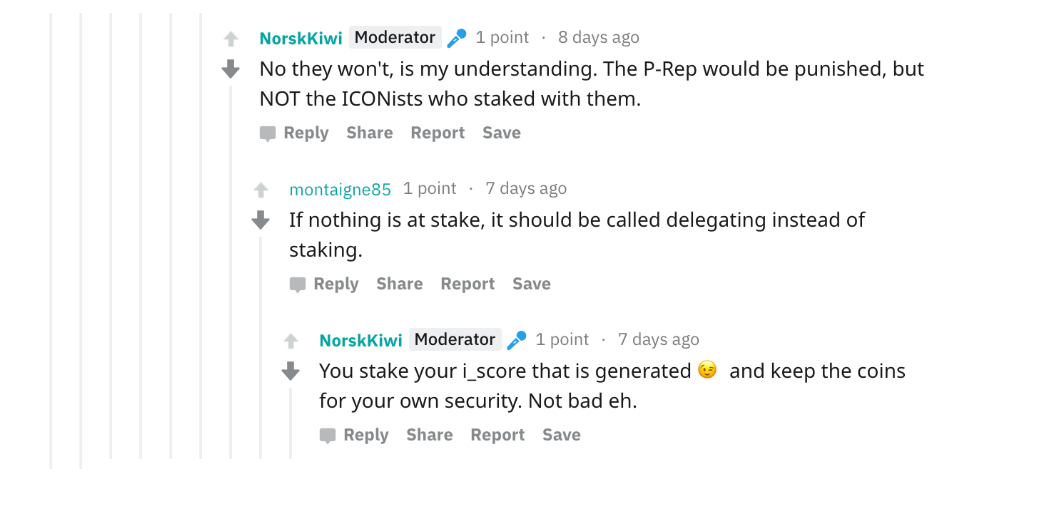Downvote montaigne85's delegating comment
Image resolution: width=1038 pixels, height=528 pixels.
pos(261,220)
